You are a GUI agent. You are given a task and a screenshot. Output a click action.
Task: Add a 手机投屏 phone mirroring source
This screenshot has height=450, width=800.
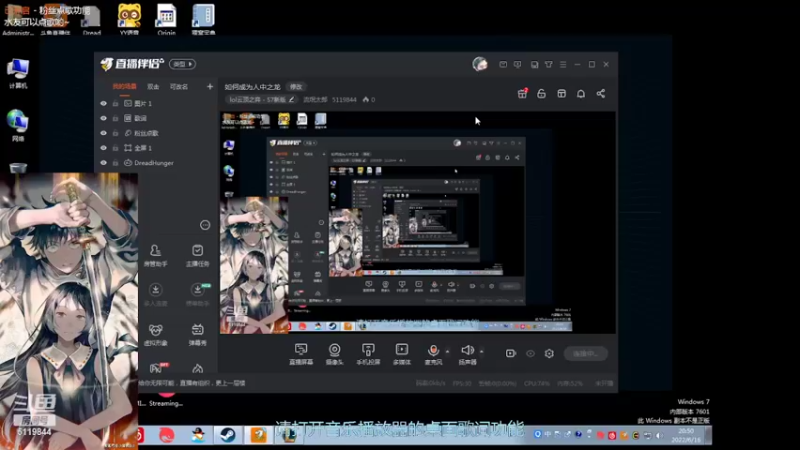pyautogui.click(x=368, y=354)
